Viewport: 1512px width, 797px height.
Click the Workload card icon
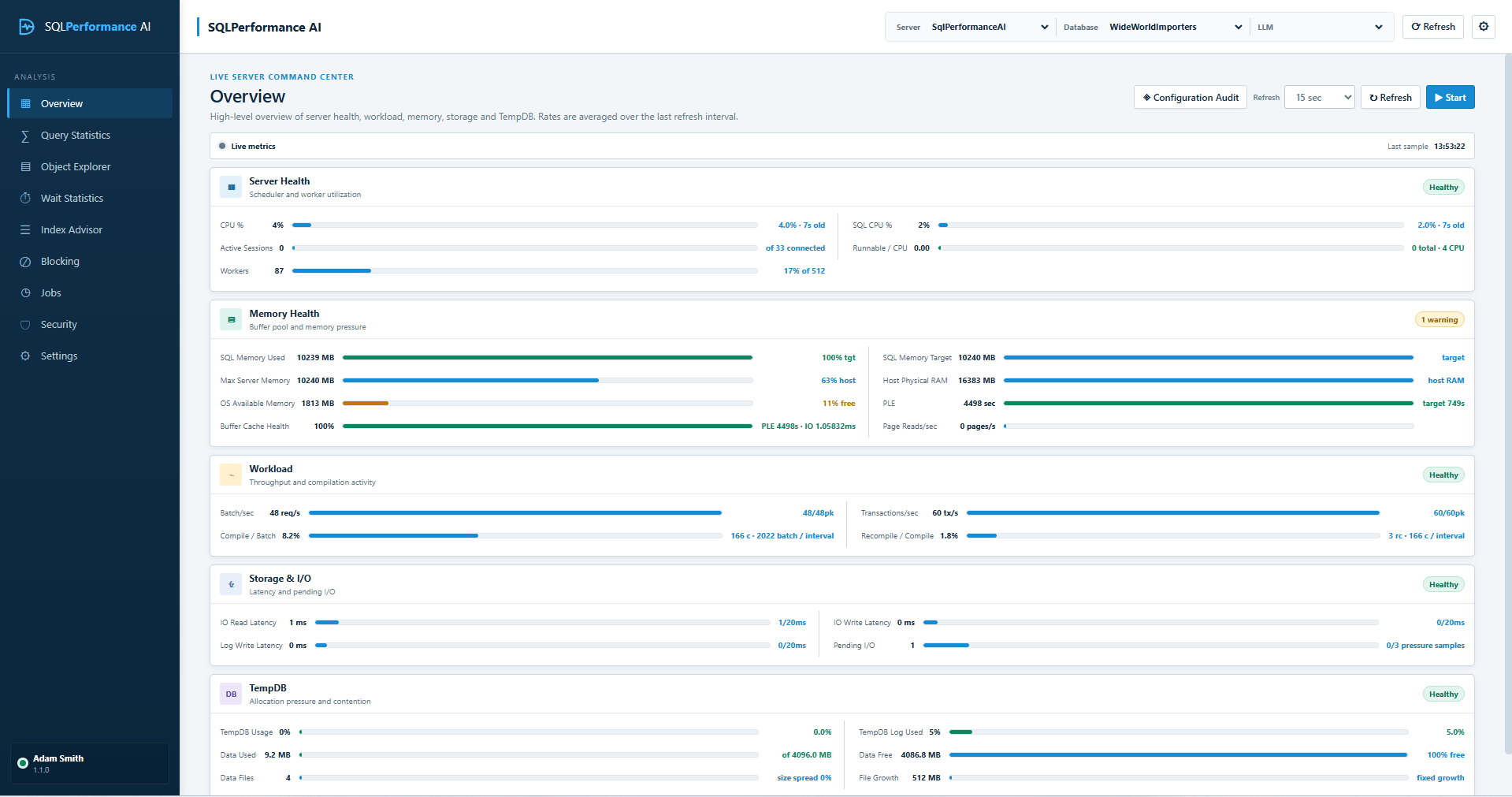[231, 475]
